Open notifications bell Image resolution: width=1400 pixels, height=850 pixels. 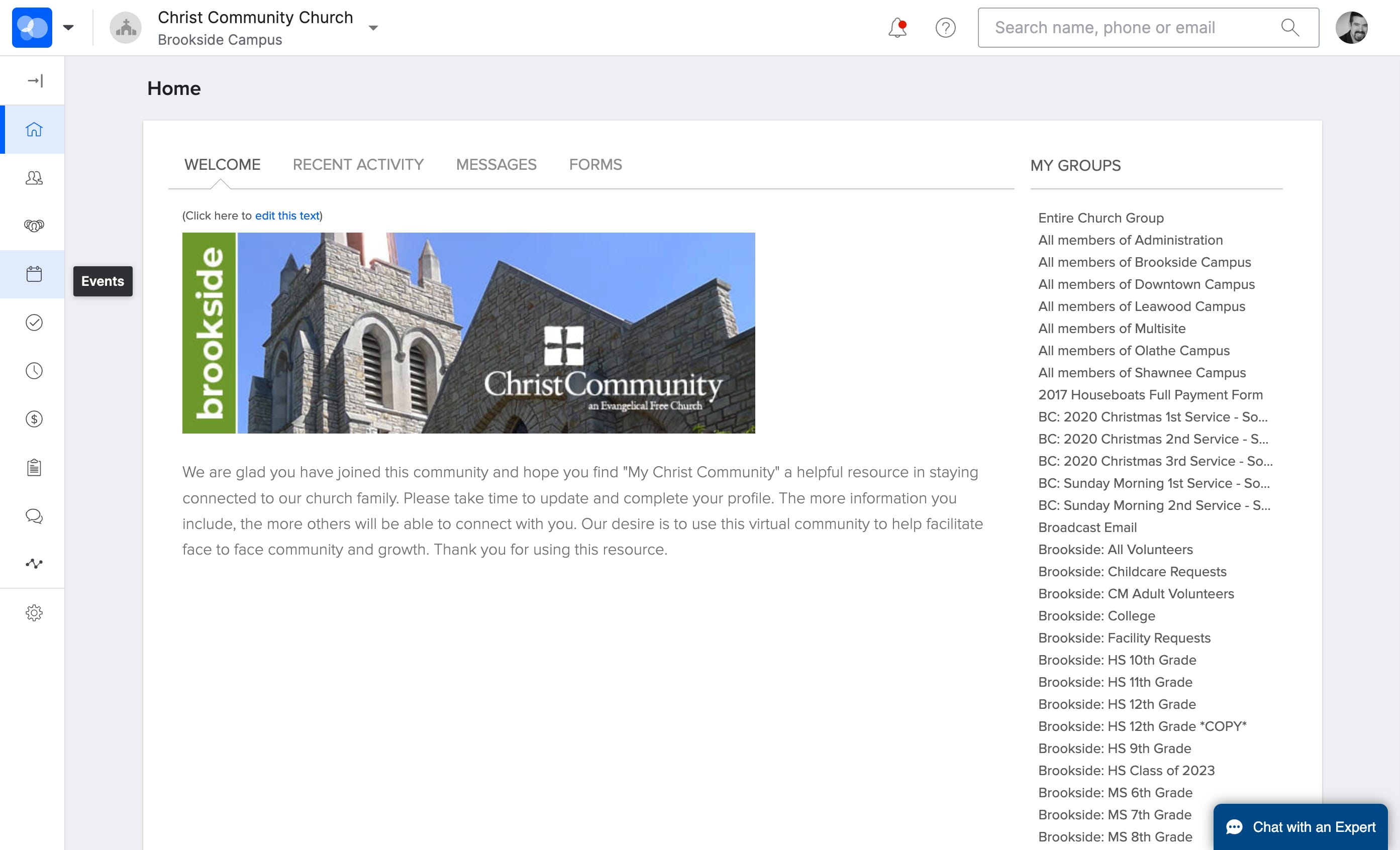[897, 27]
